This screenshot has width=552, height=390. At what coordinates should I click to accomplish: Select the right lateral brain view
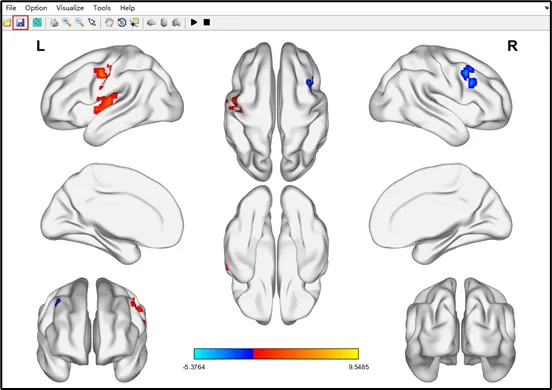point(441,95)
